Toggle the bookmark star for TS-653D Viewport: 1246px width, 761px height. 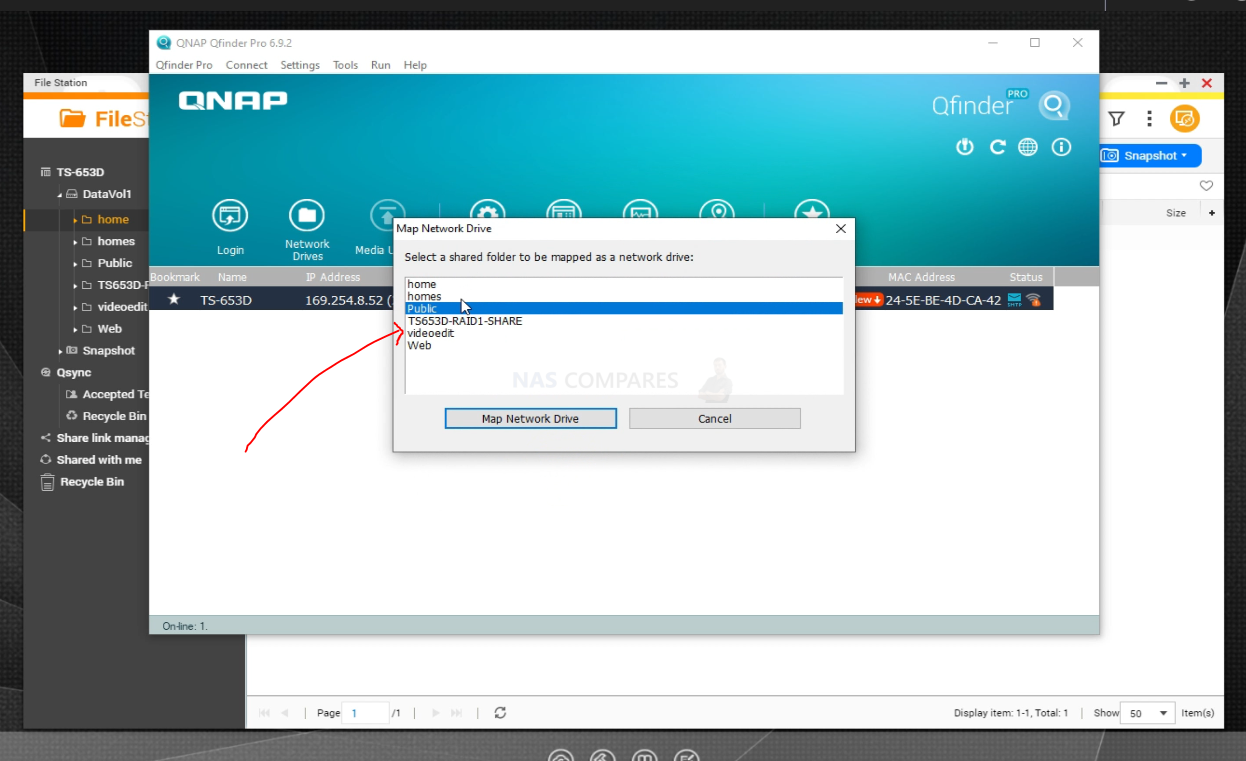point(174,299)
